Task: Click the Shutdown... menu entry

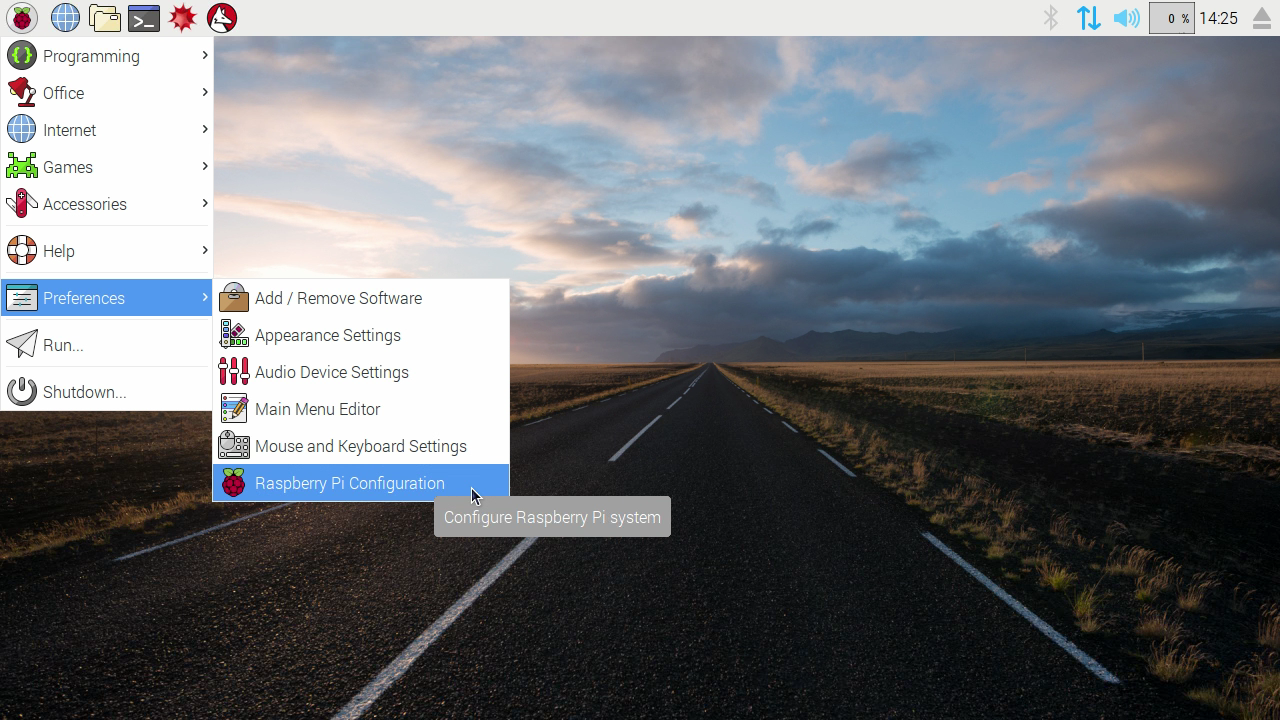Action: pyautogui.click(x=84, y=392)
